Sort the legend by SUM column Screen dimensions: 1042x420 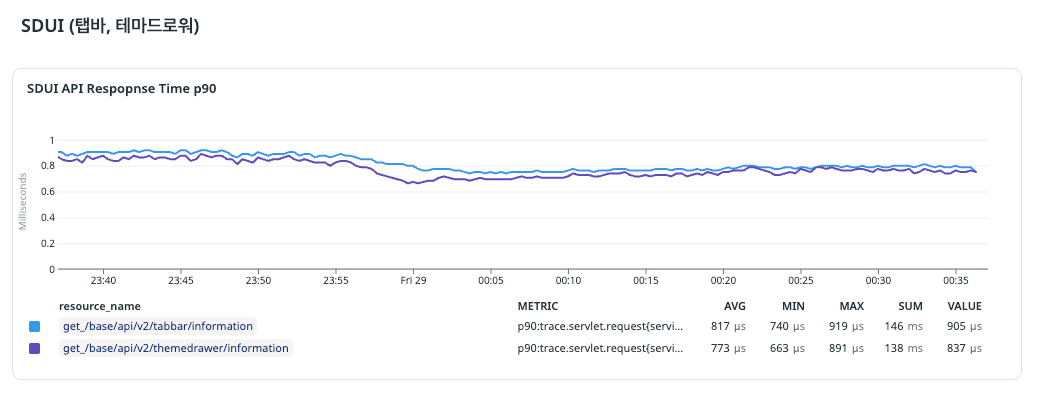click(910, 306)
